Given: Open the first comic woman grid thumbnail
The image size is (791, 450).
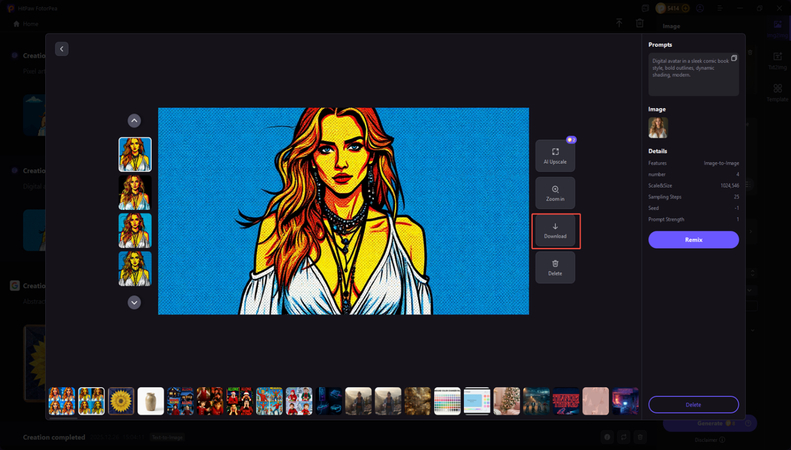Looking at the screenshot, I should (62, 401).
